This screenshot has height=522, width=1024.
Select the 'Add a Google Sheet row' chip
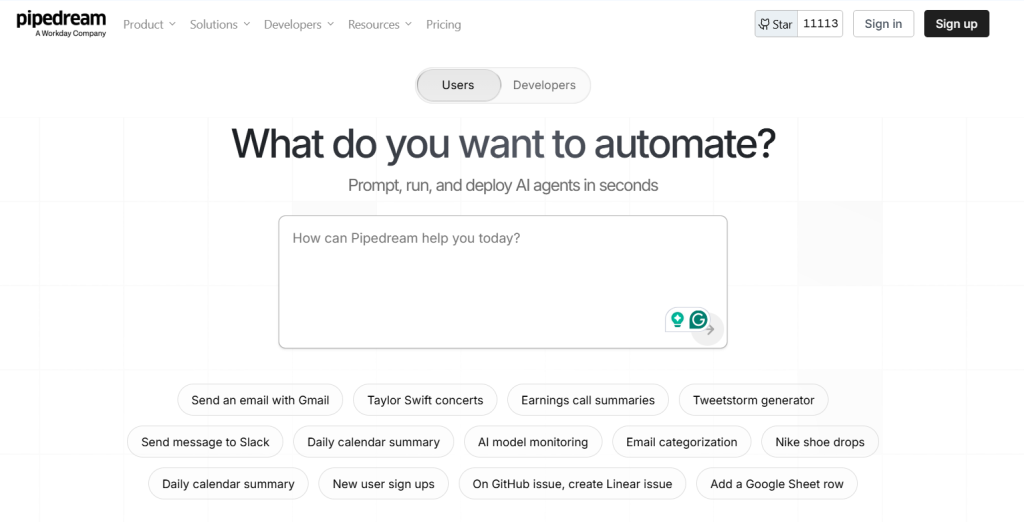pyautogui.click(x=777, y=484)
